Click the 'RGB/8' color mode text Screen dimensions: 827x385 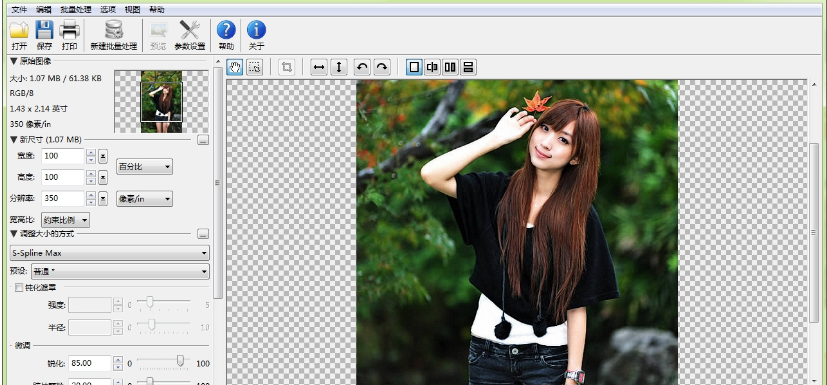[22, 93]
